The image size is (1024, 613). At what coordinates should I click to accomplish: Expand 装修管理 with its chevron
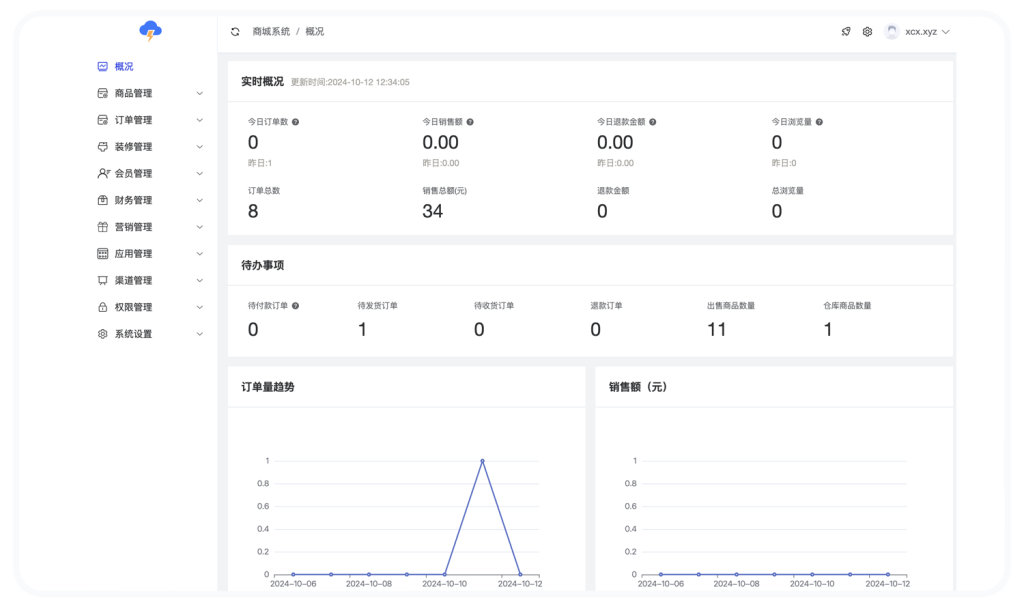tap(200, 147)
